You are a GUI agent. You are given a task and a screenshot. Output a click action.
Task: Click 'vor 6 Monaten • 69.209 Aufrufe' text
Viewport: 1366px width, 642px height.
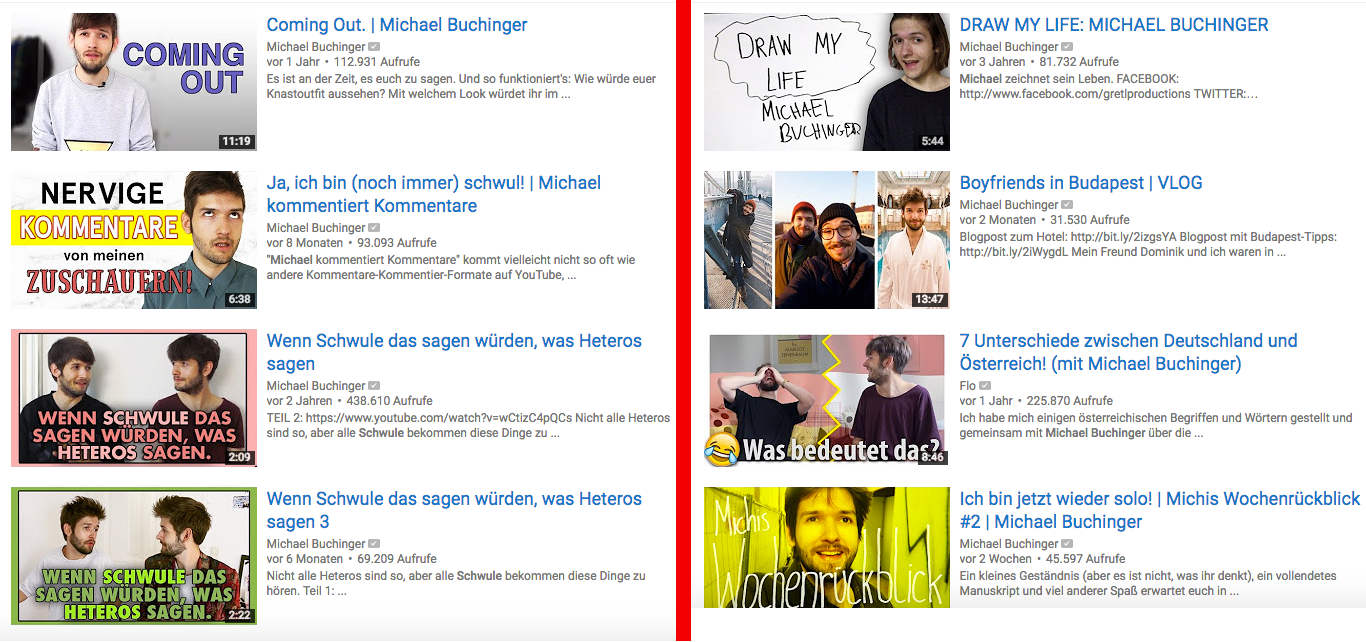350,559
